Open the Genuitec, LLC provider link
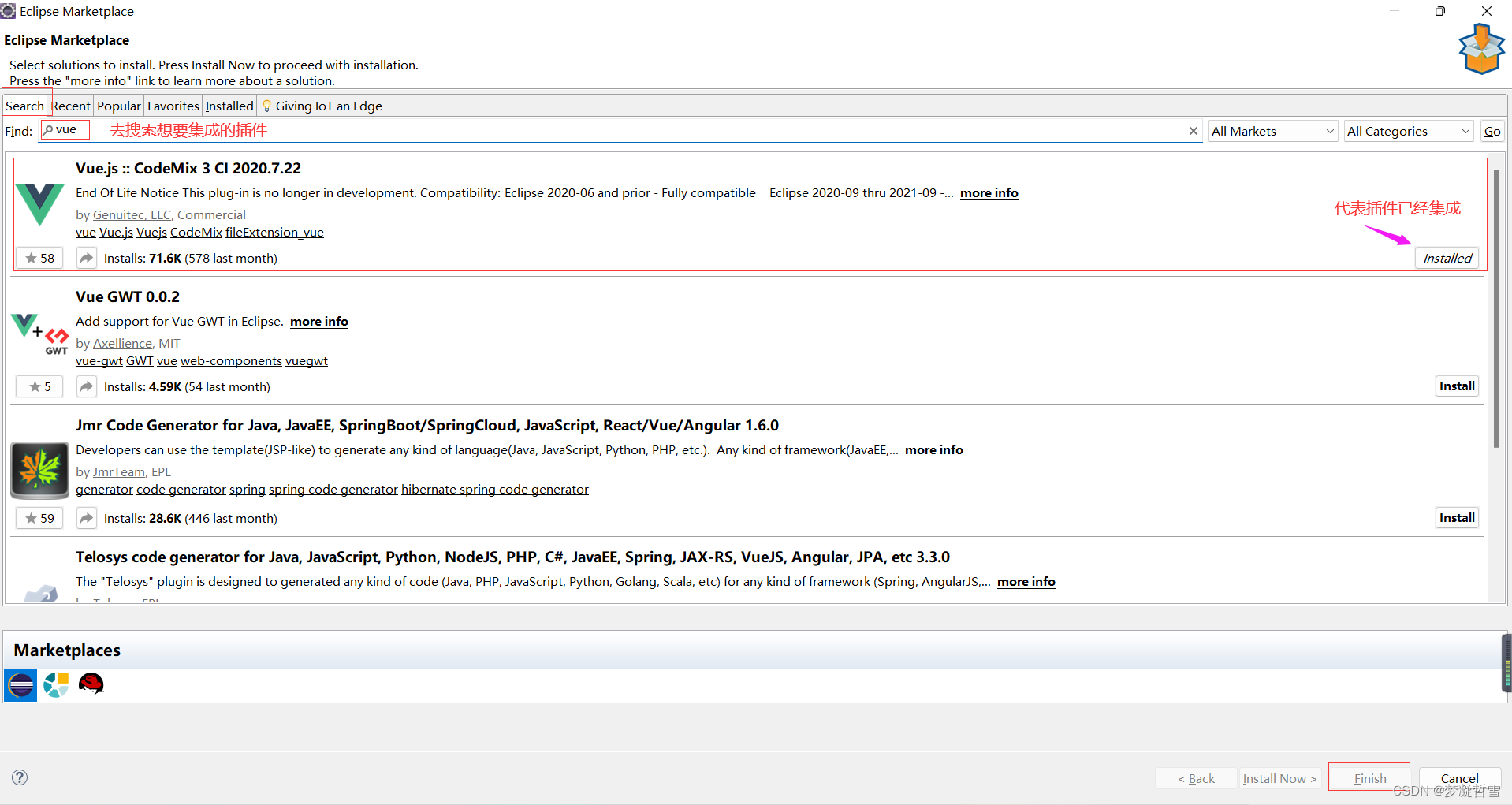Viewport: 1512px width, 805px height. pyautogui.click(x=132, y=214)
